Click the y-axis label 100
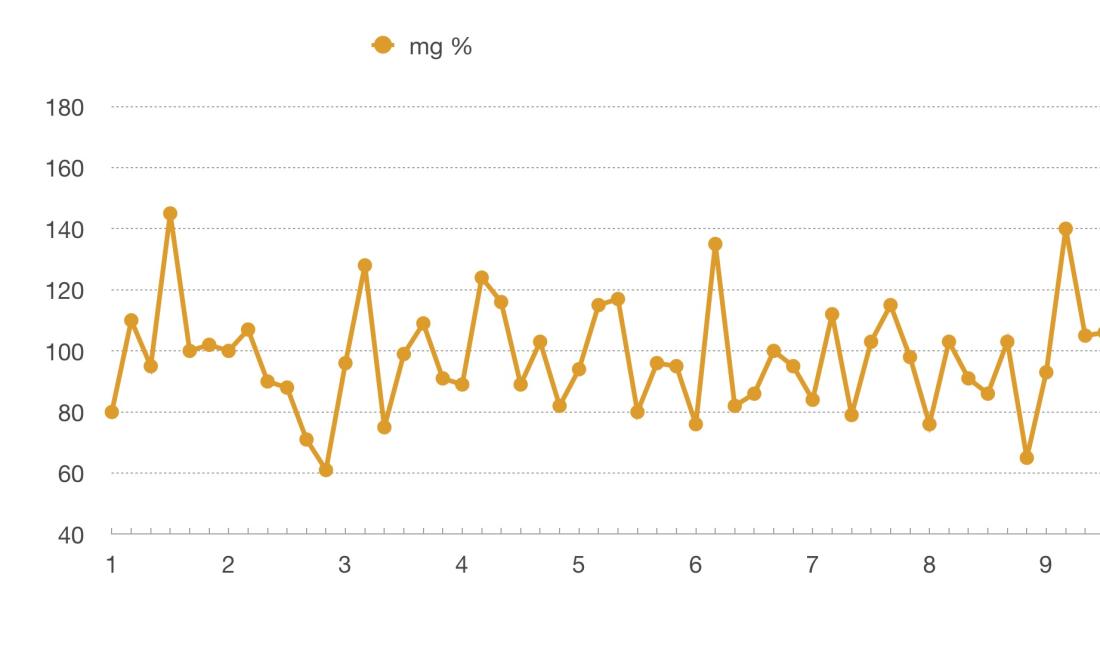 (64, 351)
